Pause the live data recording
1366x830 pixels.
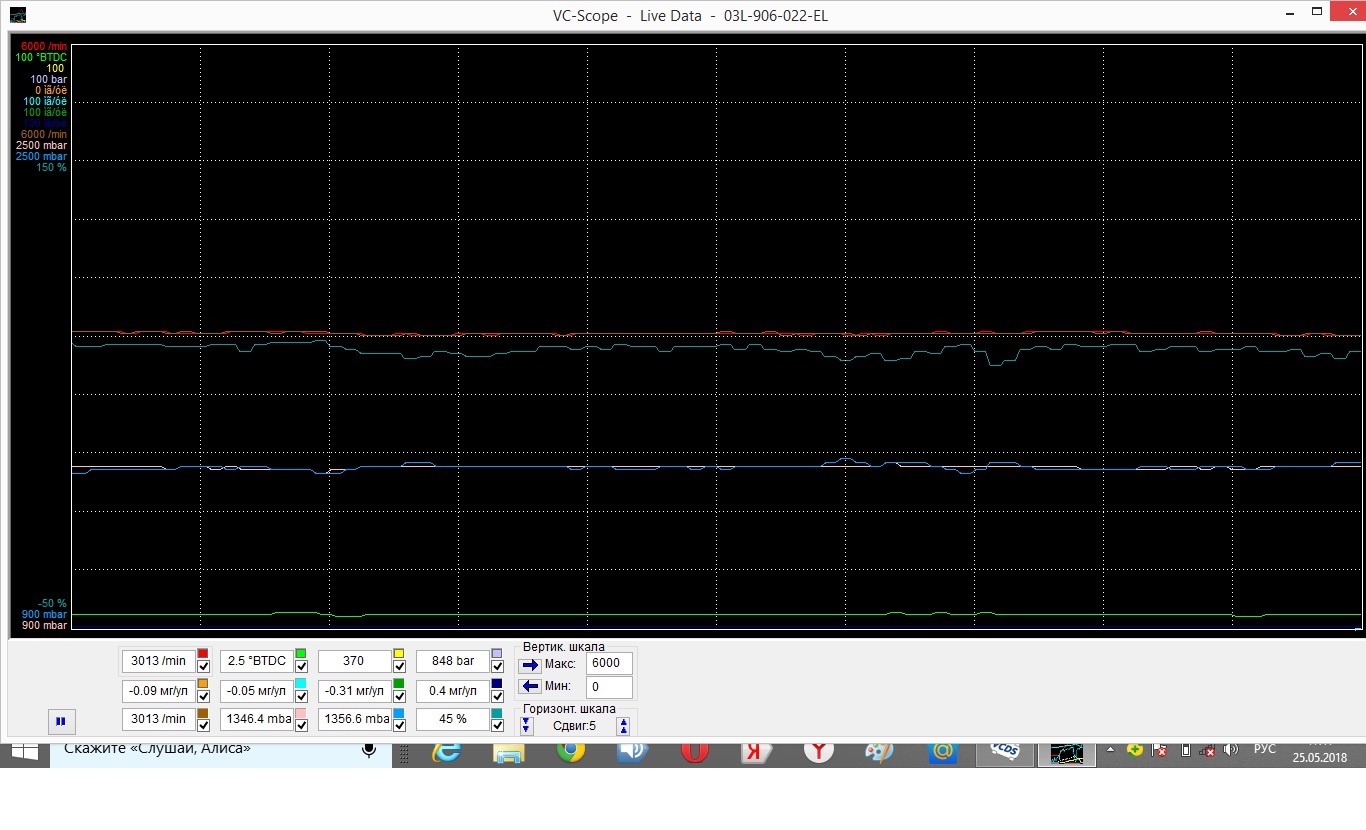pos(60,720)
